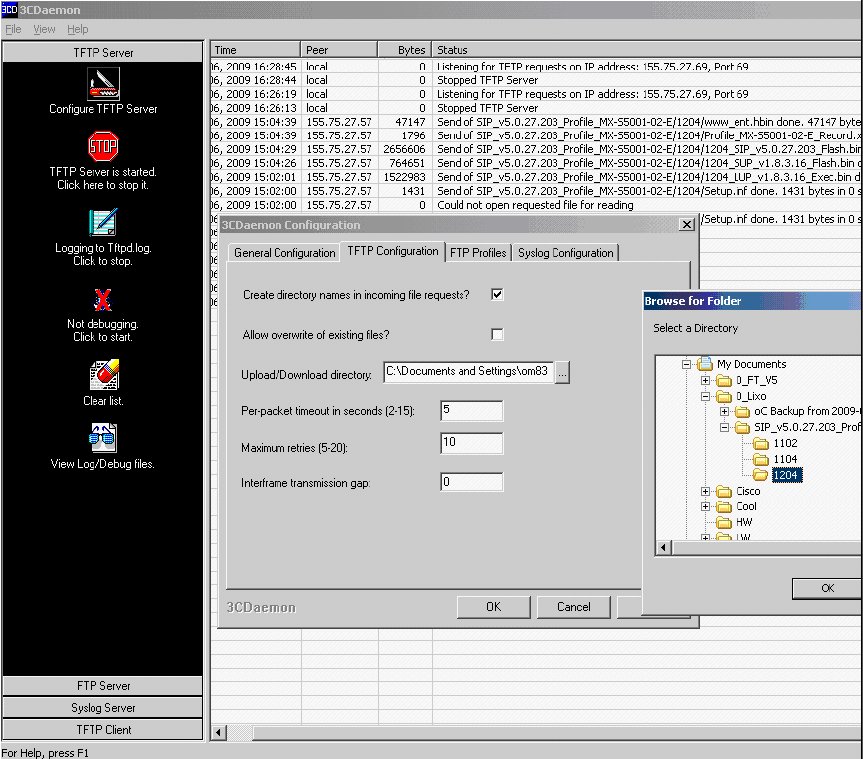Image resolution: width=863 pixels, height=759 pixels.
Task: Click the 0_FT_V5 folder icon
Action: (724, 380)
